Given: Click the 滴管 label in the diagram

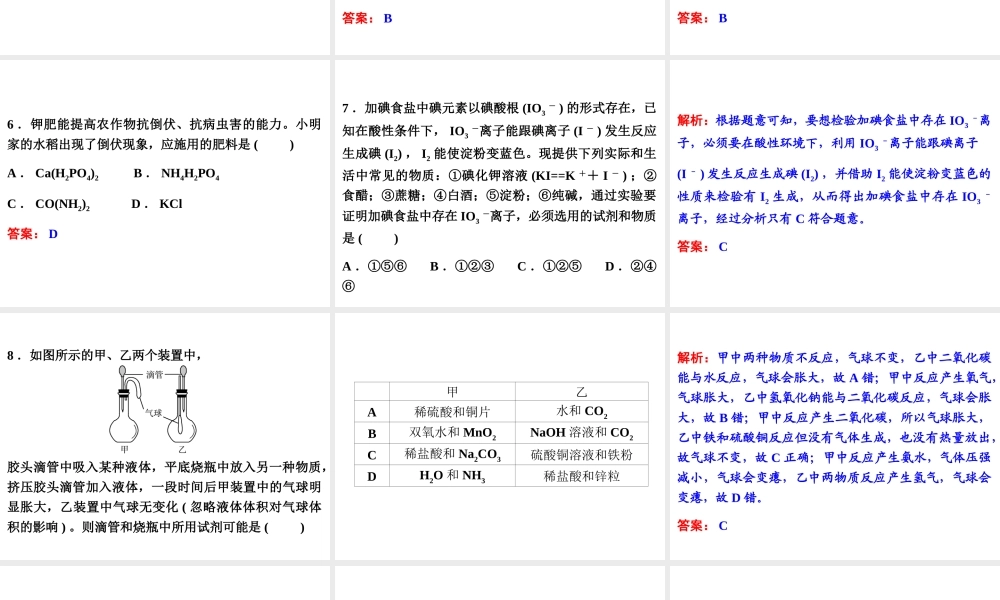Looking at the screenshot, I should coord(155,374).
